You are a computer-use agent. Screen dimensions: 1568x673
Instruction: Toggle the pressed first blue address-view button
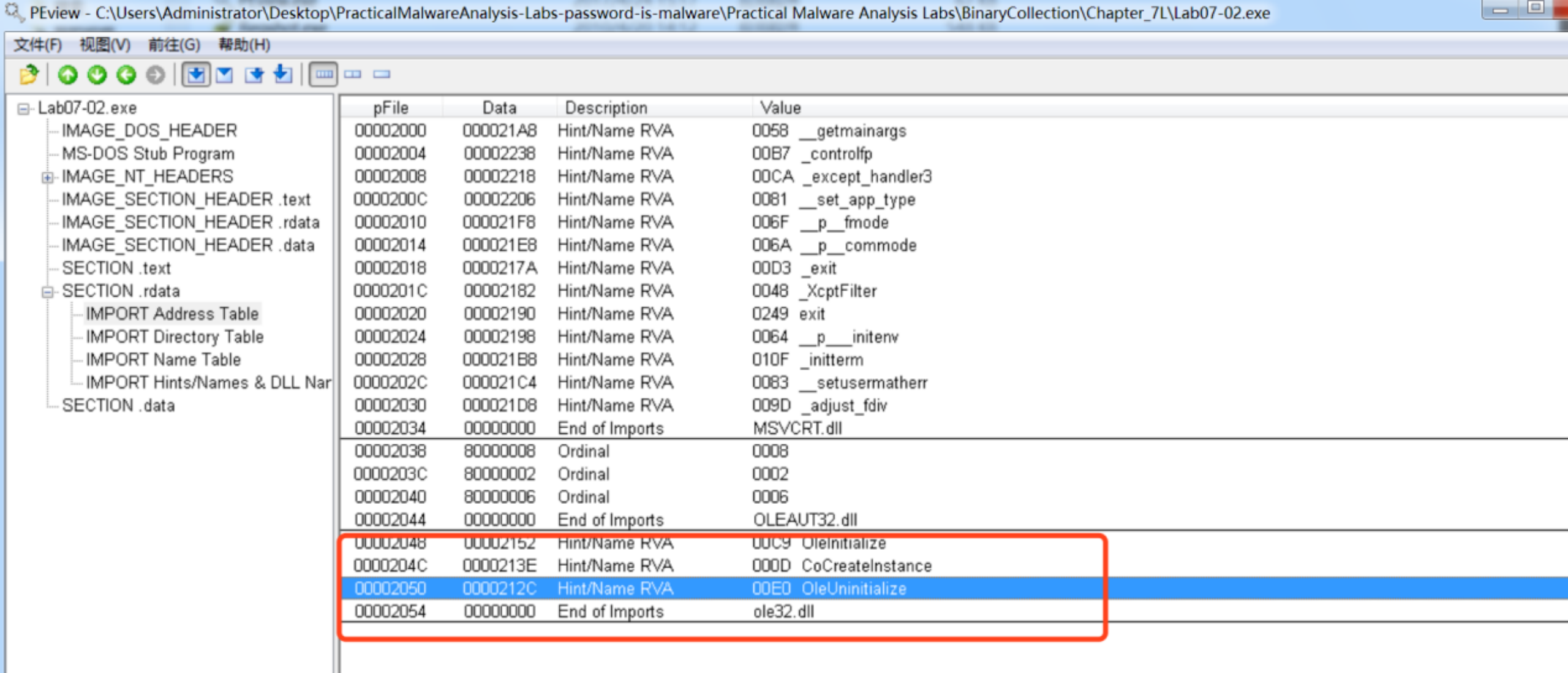pyautogui.click(x=196, y=75)
